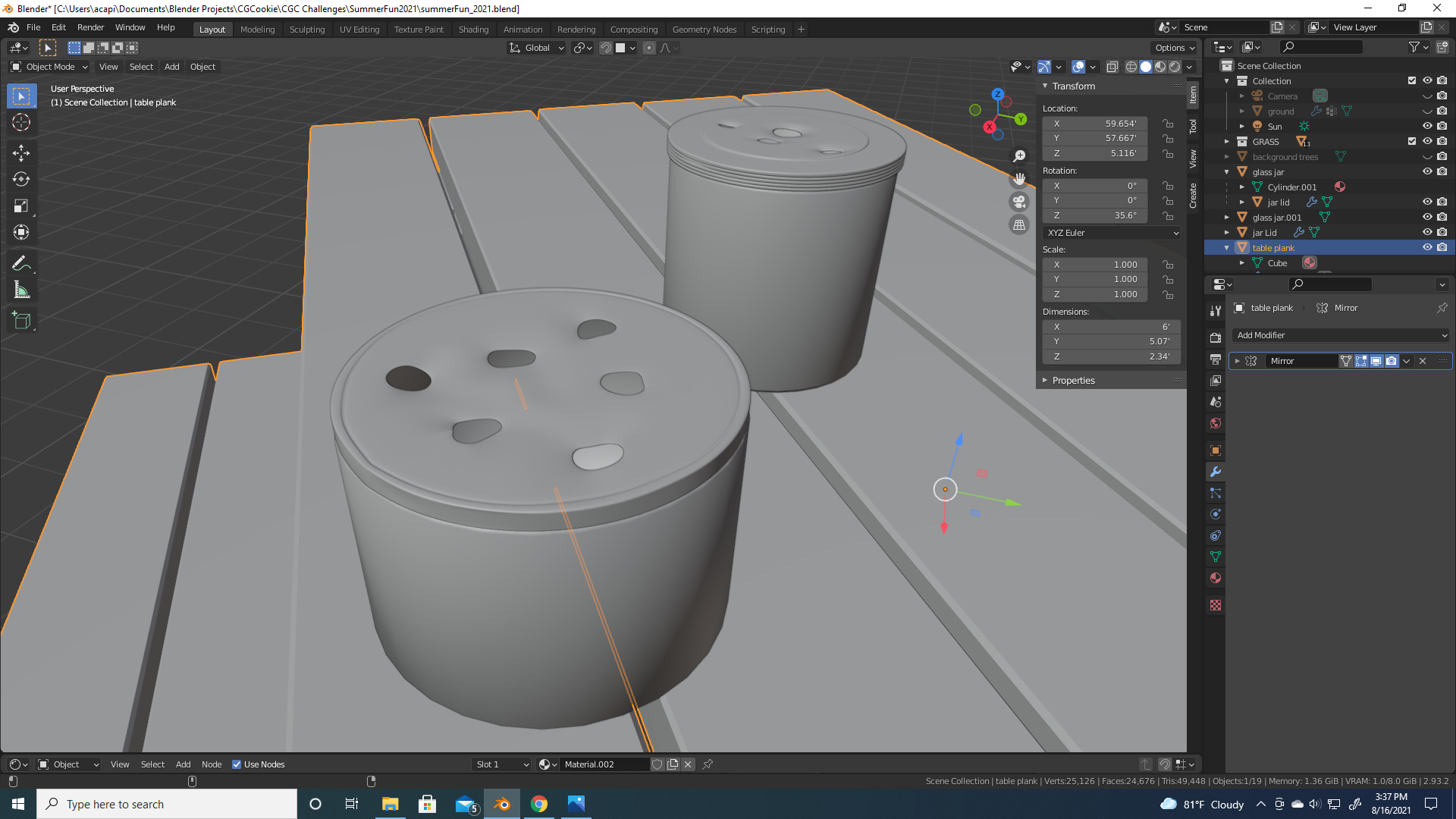Open Material properties tab
The width and height of the screenshot is (1456, 819).
click(x=1216, y=578)
